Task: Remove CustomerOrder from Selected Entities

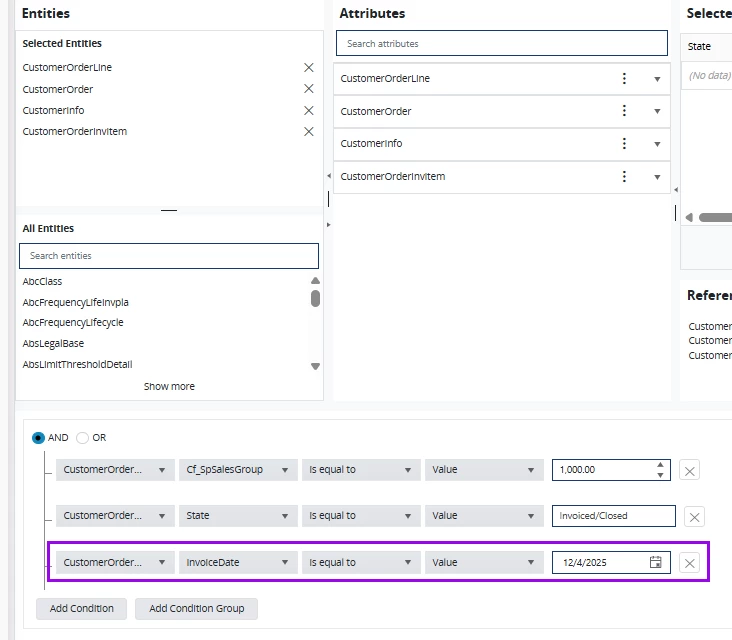Action: pyautogui.click(x=309, y=89)
